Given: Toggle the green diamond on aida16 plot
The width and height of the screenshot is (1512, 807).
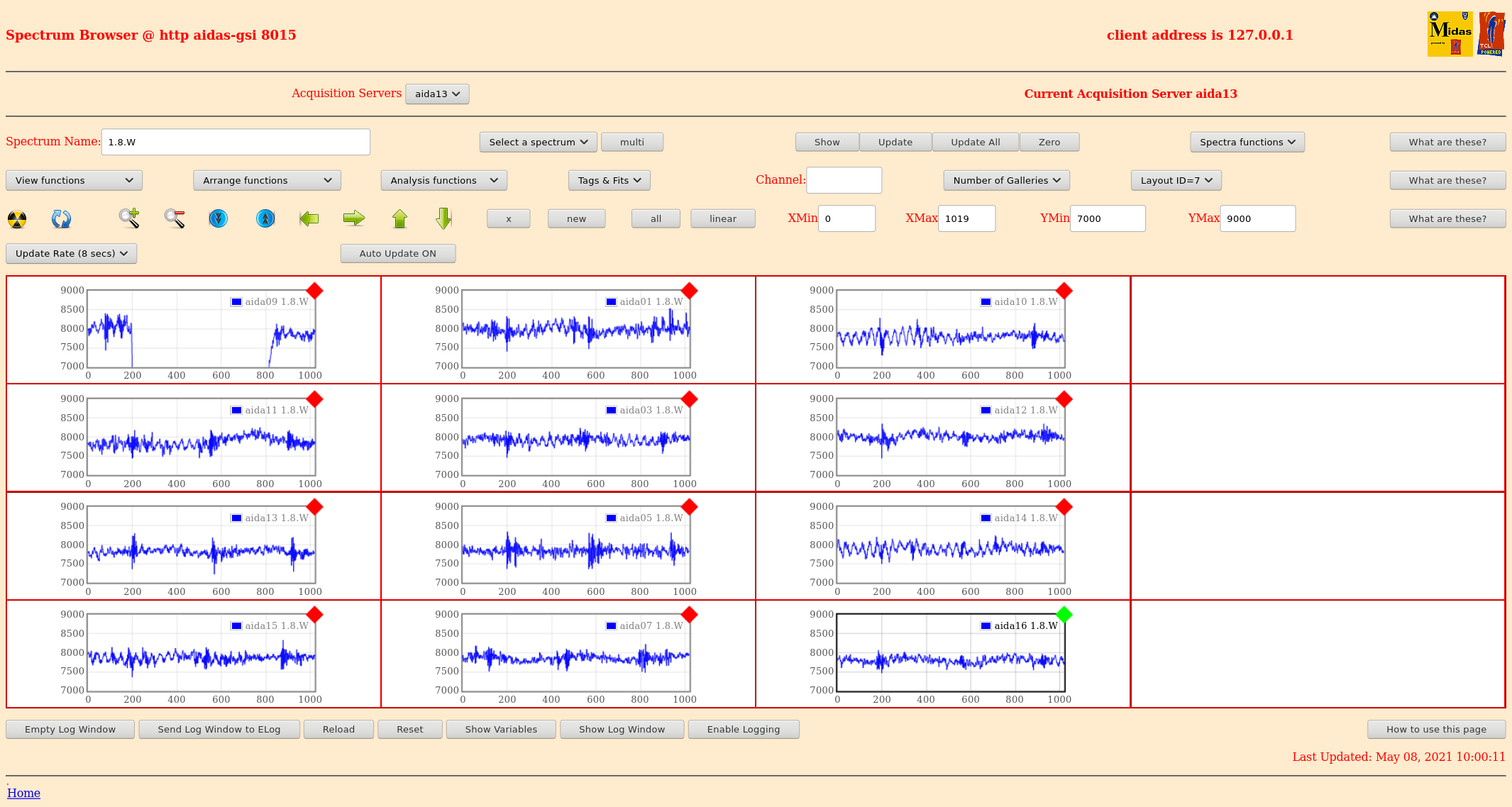Looking at the screenshot, I should 1064,614.
